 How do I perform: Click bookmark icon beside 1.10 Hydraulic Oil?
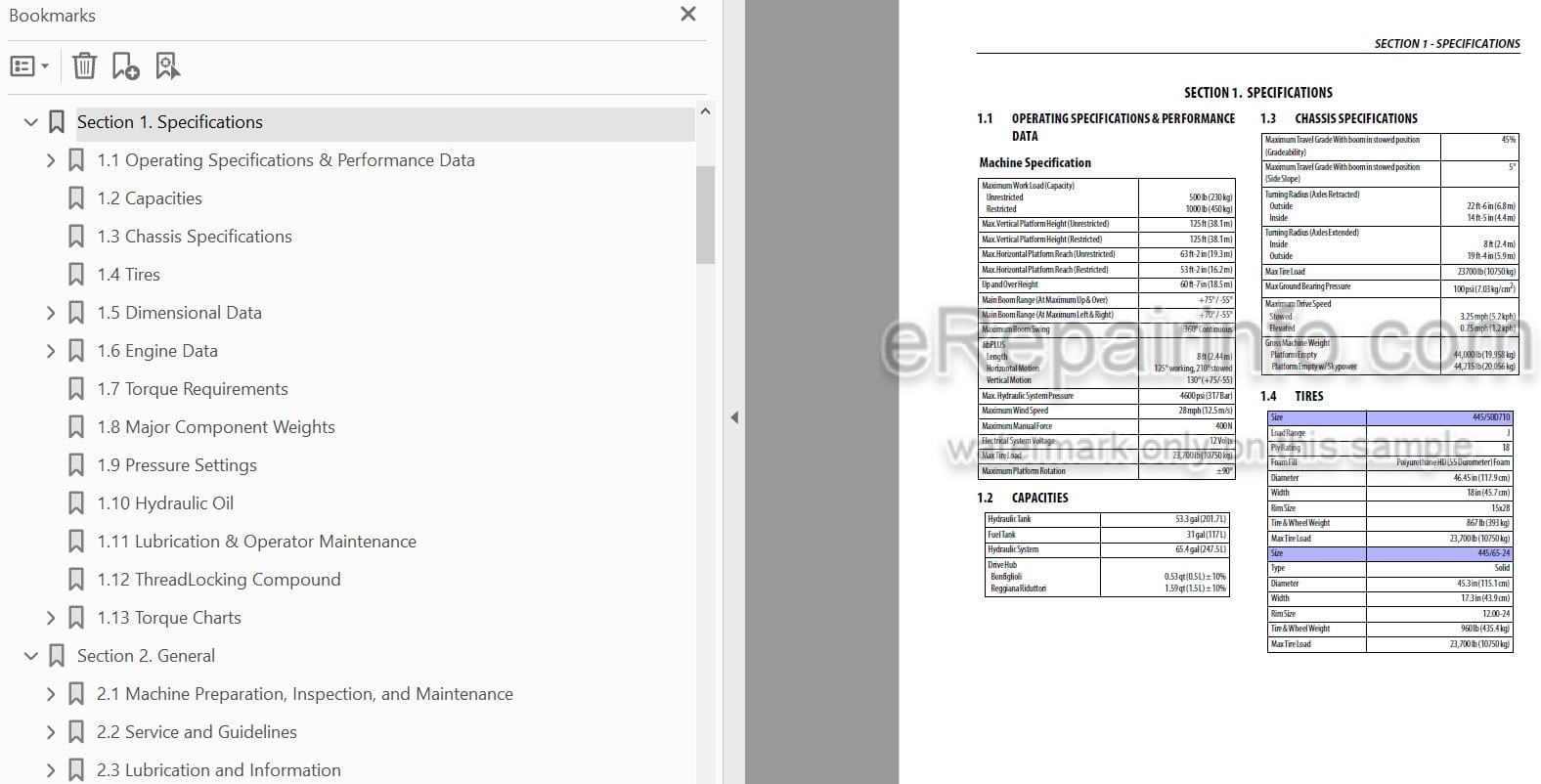click(76, 503)
